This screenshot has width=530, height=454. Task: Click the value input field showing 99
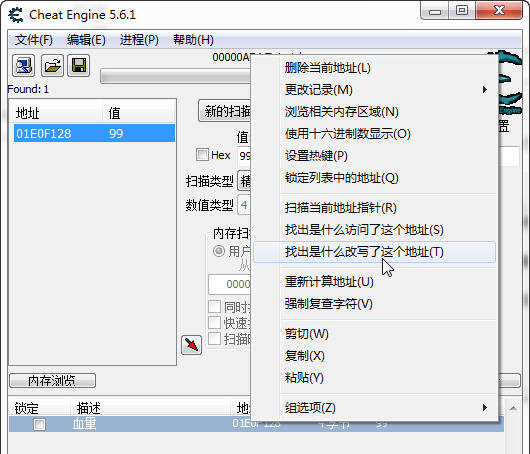(x=244, y=156)
